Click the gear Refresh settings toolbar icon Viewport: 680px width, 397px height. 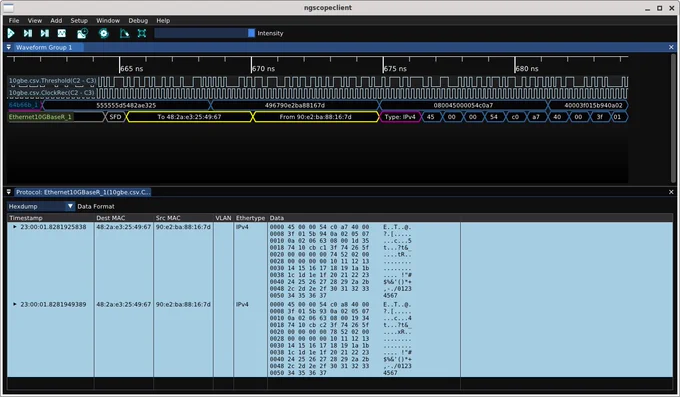point(103,33)
